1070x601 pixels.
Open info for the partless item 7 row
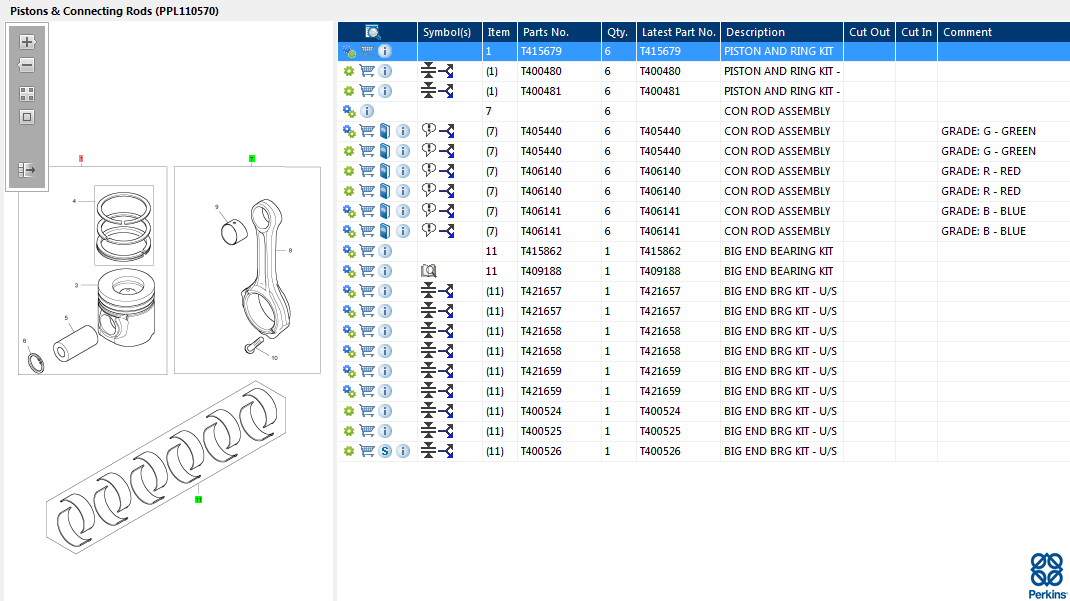(x=367, y=111)
